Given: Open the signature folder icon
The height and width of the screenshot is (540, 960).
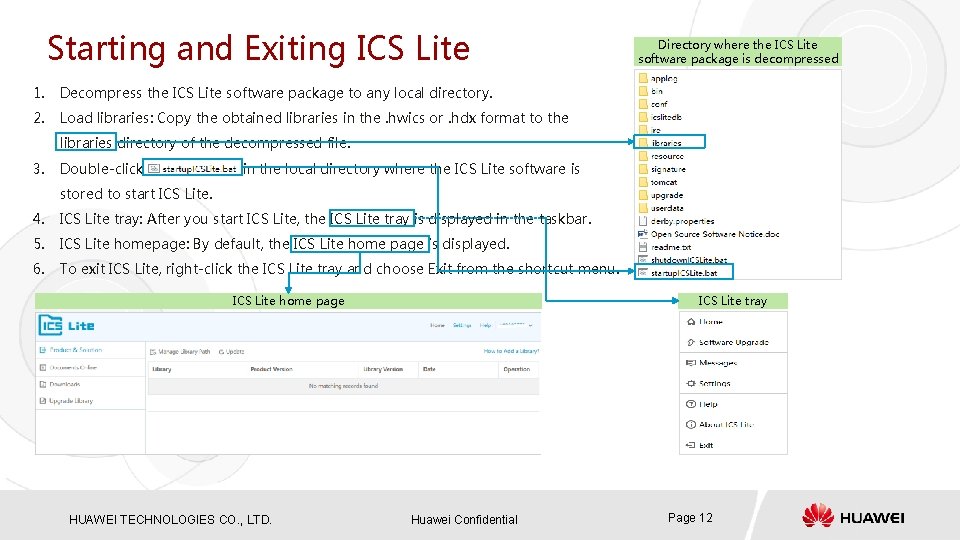Looking at the screenshot, I should point(643,169).
